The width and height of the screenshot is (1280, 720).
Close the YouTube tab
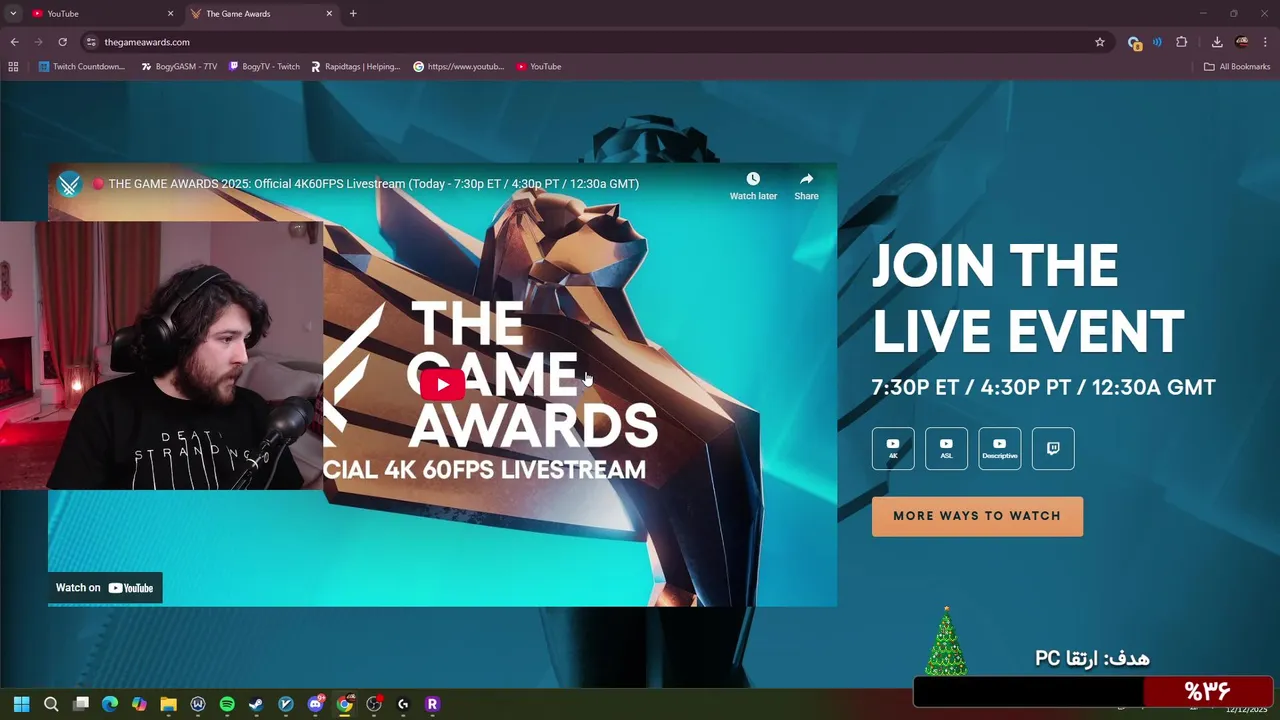[x=170, y=14]
